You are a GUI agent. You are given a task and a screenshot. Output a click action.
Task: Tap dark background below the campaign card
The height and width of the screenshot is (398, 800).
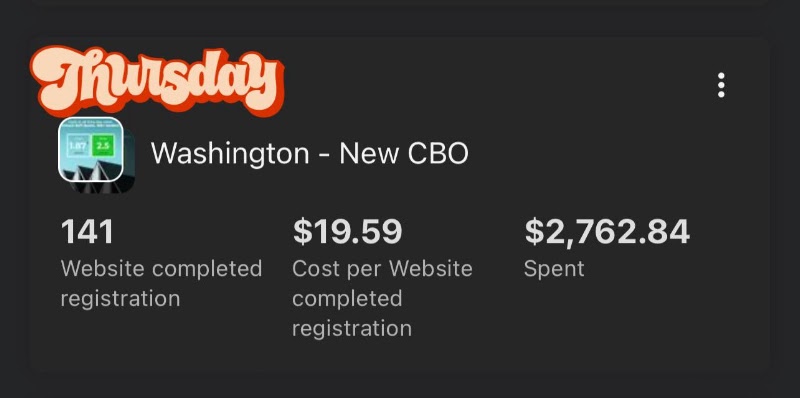400,386
